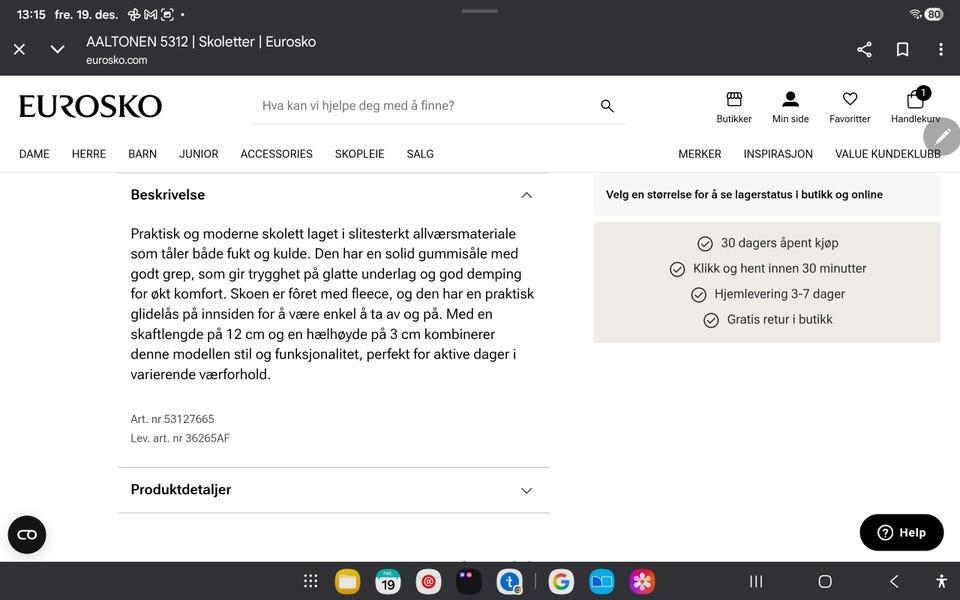Screen dimensions: 960x600
Task: Open the SKOPLEIE menu
Action: pos(359,154)
